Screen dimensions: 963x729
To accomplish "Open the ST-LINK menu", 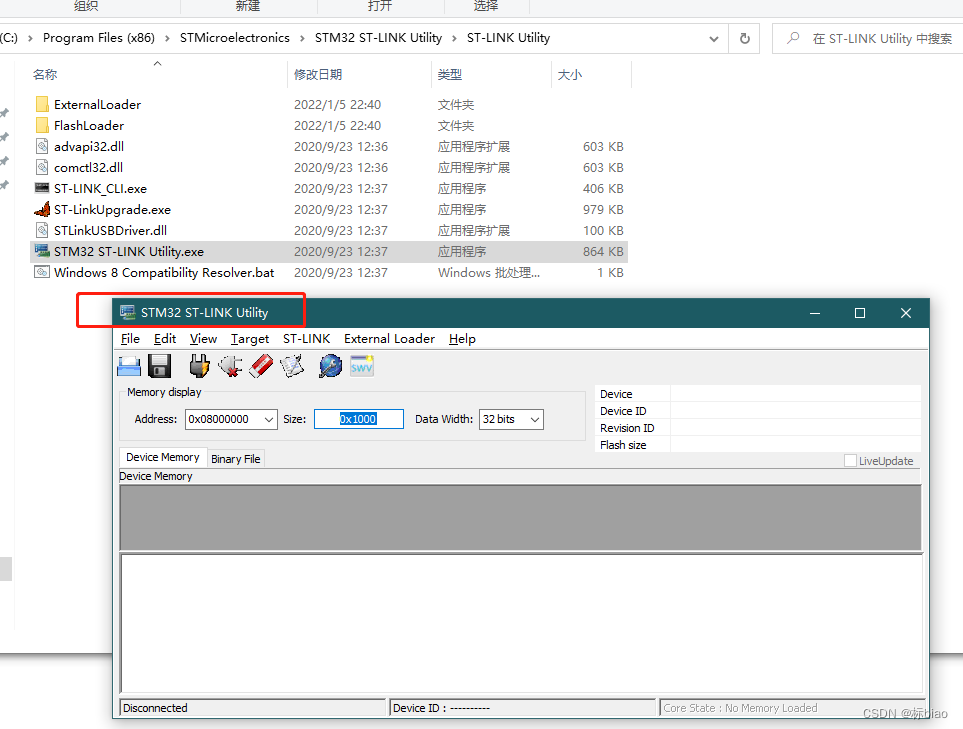I will (306, 339).
